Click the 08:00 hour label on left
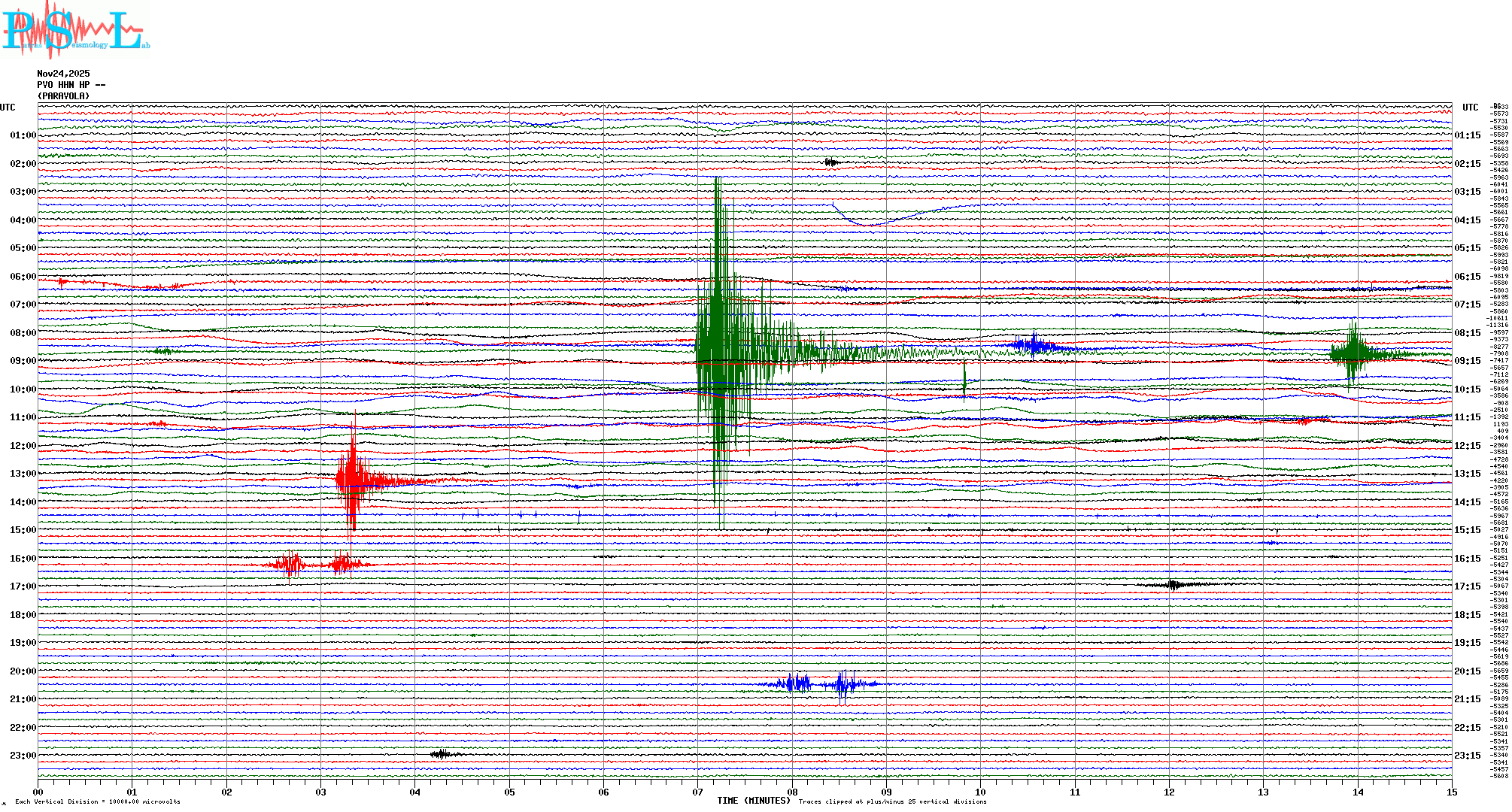 [x=23, y=333]
